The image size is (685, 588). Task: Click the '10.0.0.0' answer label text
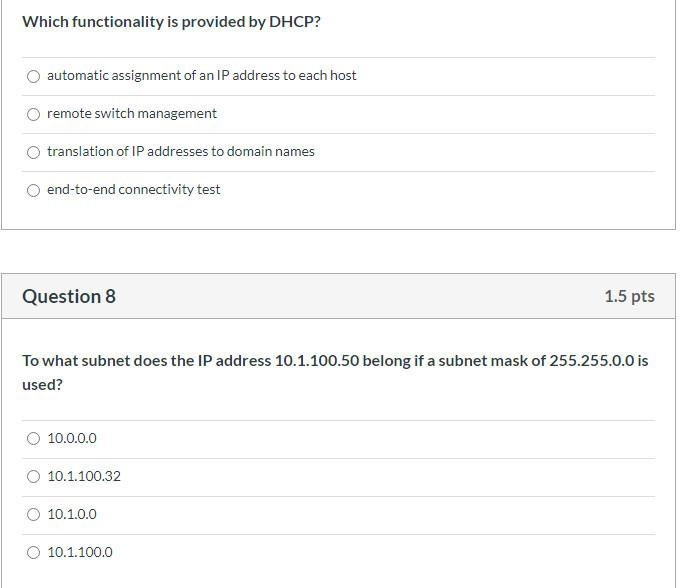pyautogui.click(x=72, y=438)
